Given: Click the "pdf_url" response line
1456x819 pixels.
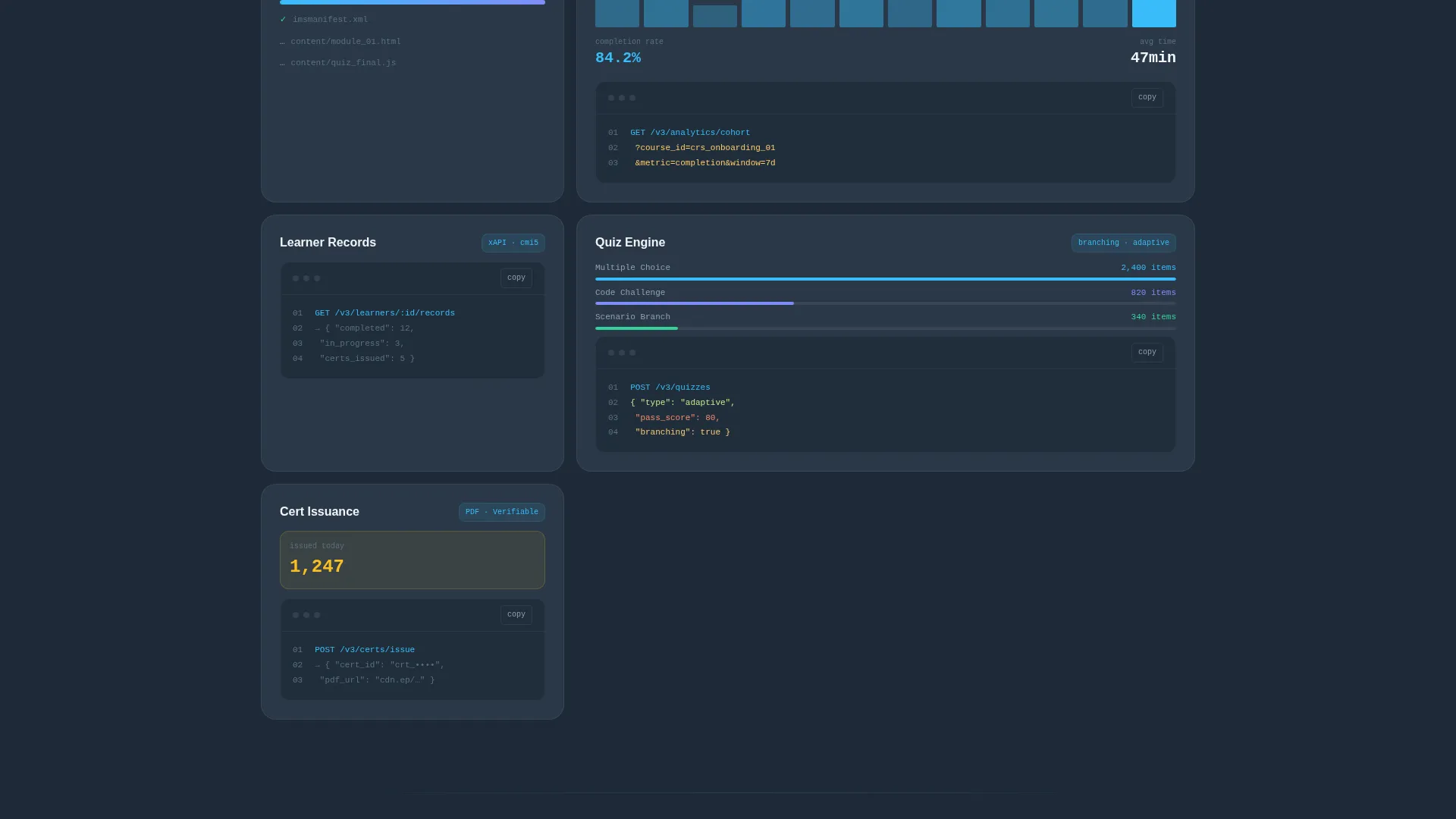Looking at the screenshot, I should pos(377,680).
